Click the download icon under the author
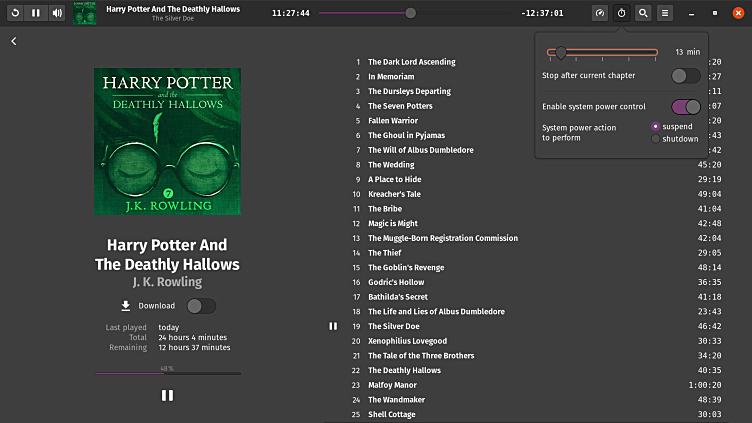The image size is (752, 423). (126, 306)
